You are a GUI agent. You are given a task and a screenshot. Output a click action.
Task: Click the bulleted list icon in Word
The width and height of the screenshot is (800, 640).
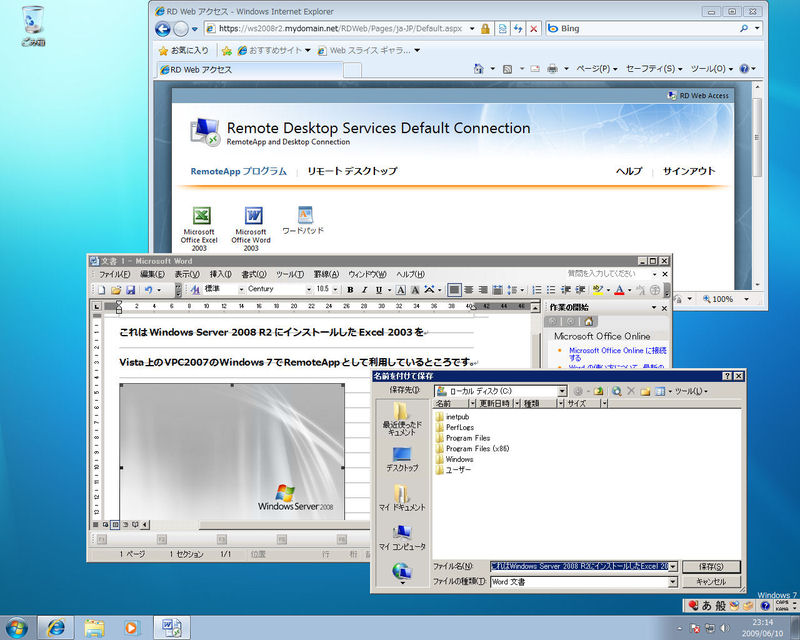coord(551,290)
